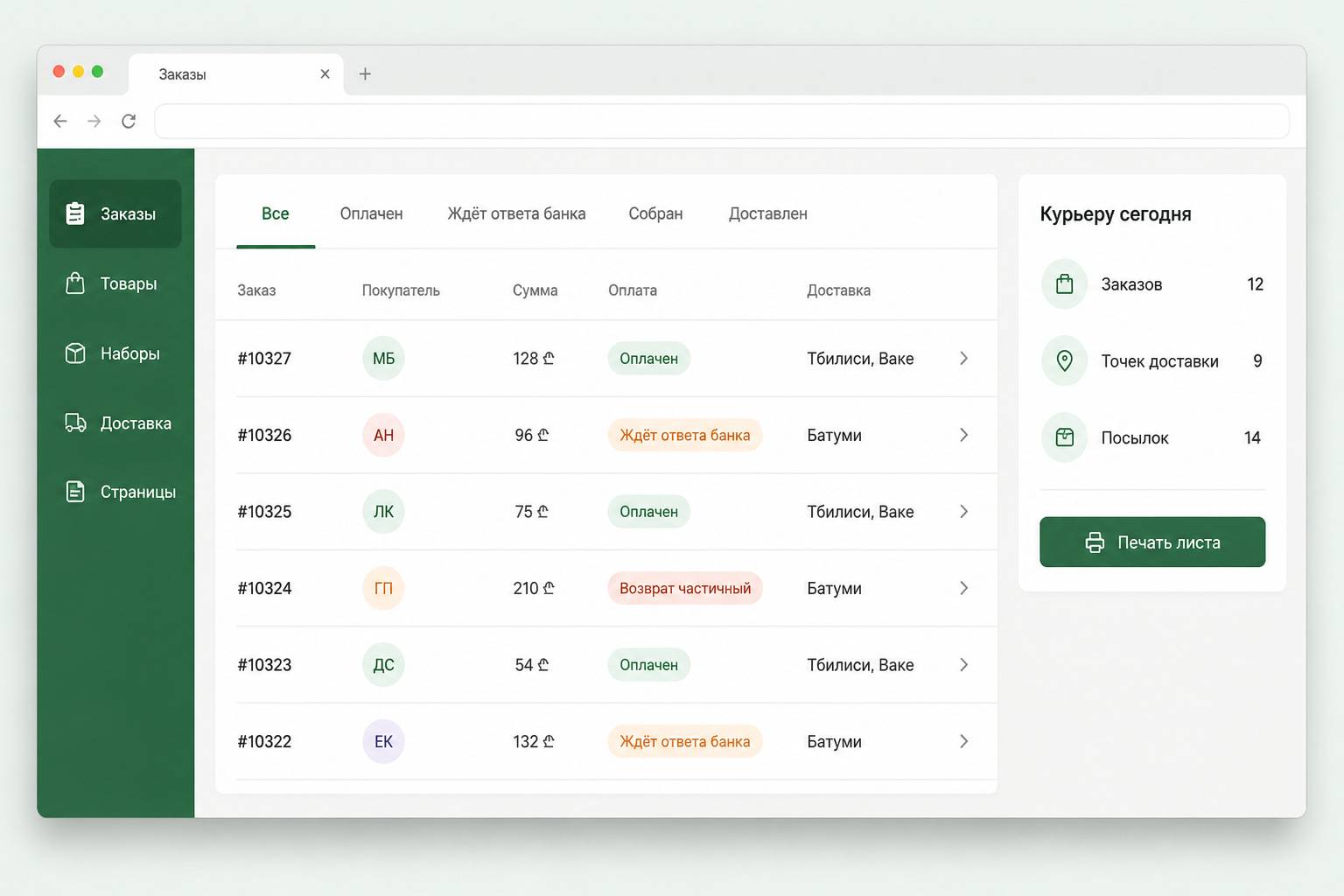The image size is (1344, 896).
Task: Click the browser forward arrow
Action: [94, 121]
